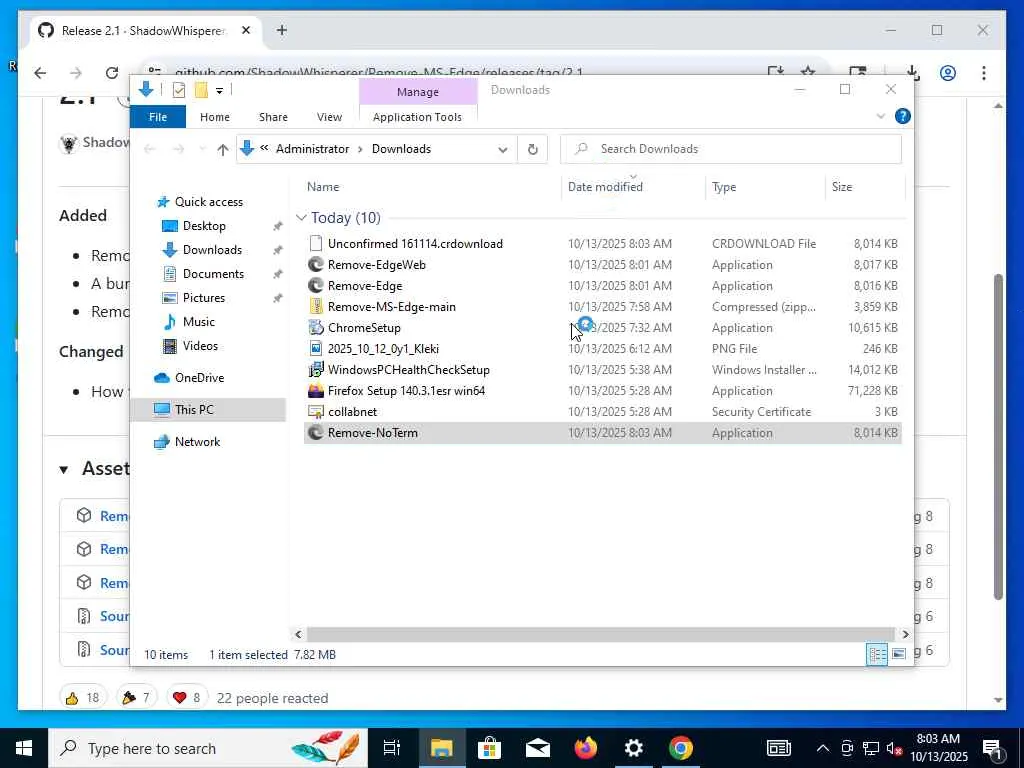Select the Manage contextual tab
1024x768 pixels.
point(418,92)
